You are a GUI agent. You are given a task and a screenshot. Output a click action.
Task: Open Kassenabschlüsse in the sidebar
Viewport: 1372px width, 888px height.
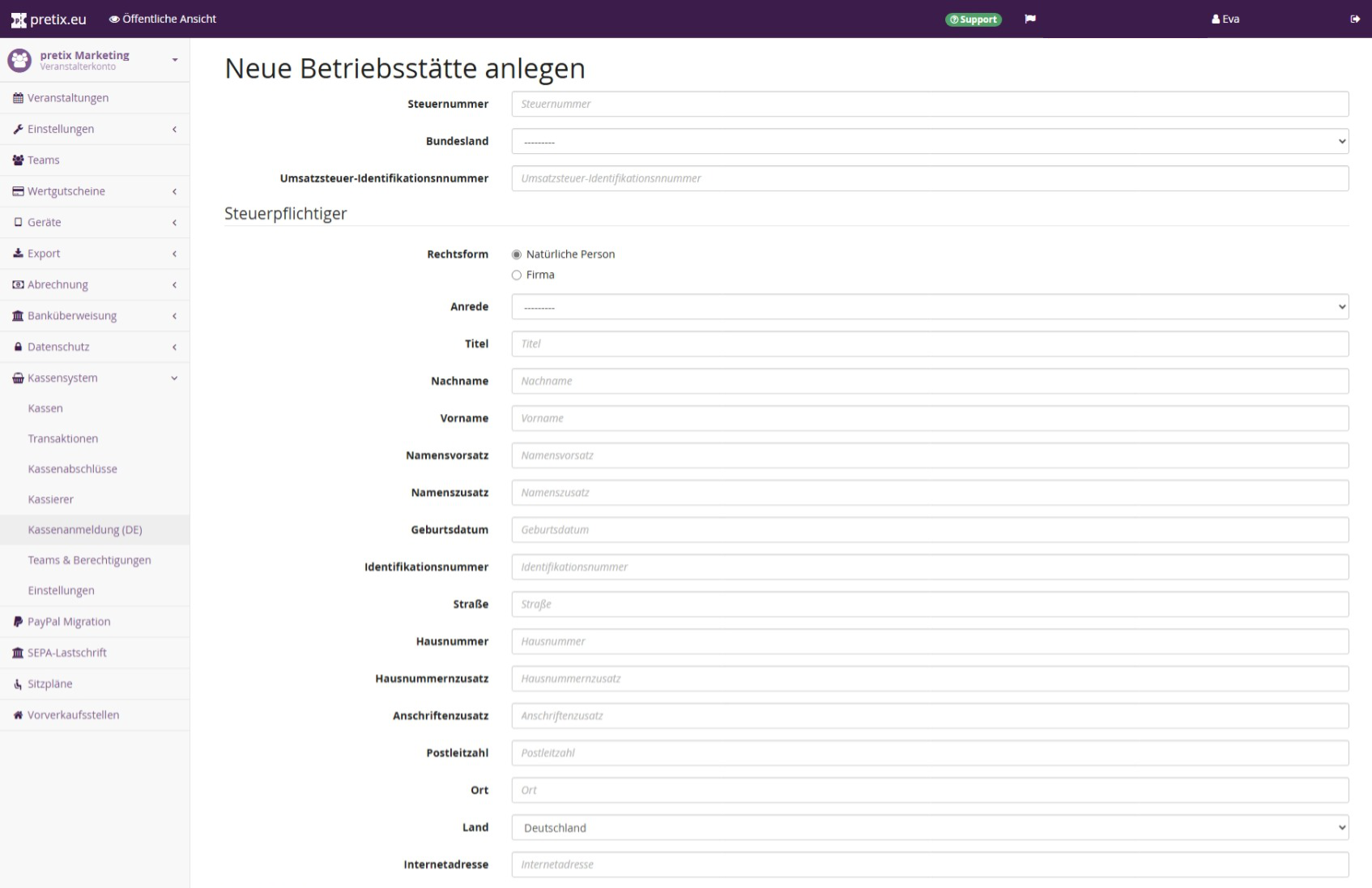pyautogui.click(x=73, y=469)
